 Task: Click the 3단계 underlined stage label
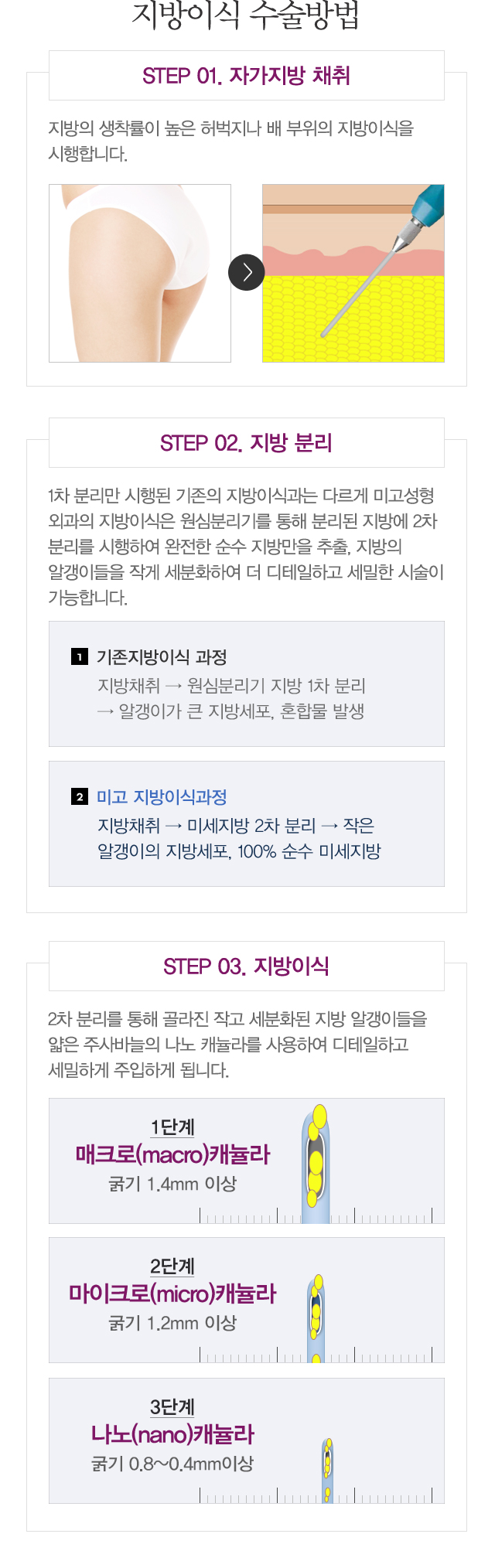tap(172, 1407)
